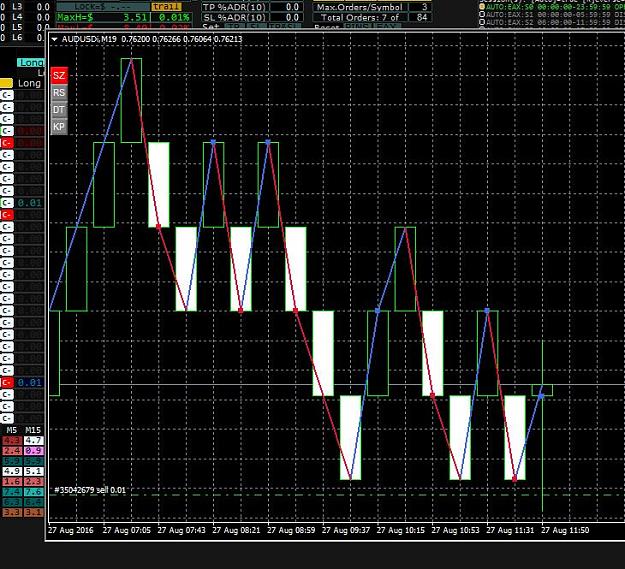This screenshot has height=569, width=625.
Task: Click the 27 Aug 08:21 time label
Action: (236, 530)
